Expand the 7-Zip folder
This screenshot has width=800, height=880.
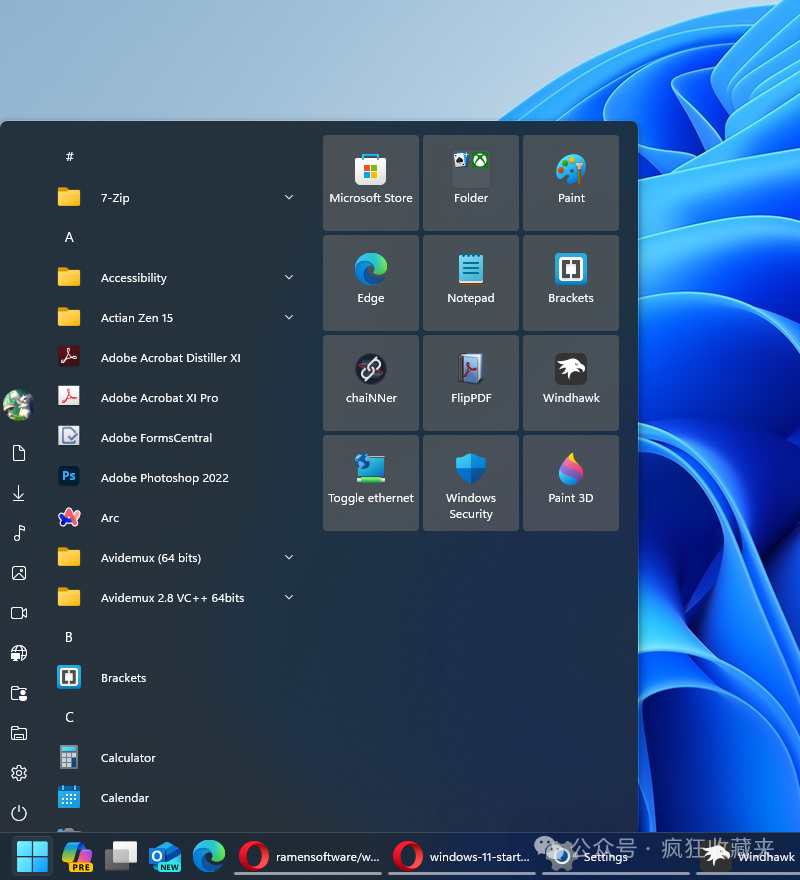click(288, 197)
